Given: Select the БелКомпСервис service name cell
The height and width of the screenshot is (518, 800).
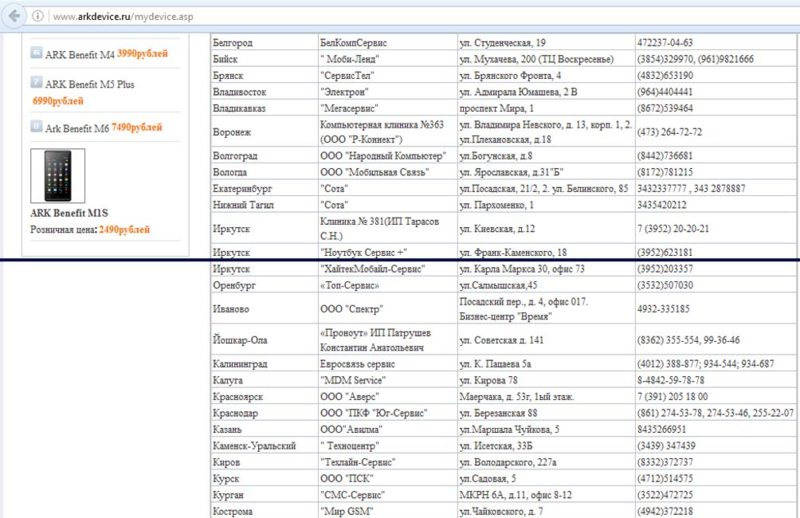Looking at the screenshot, I should (388, 42).
